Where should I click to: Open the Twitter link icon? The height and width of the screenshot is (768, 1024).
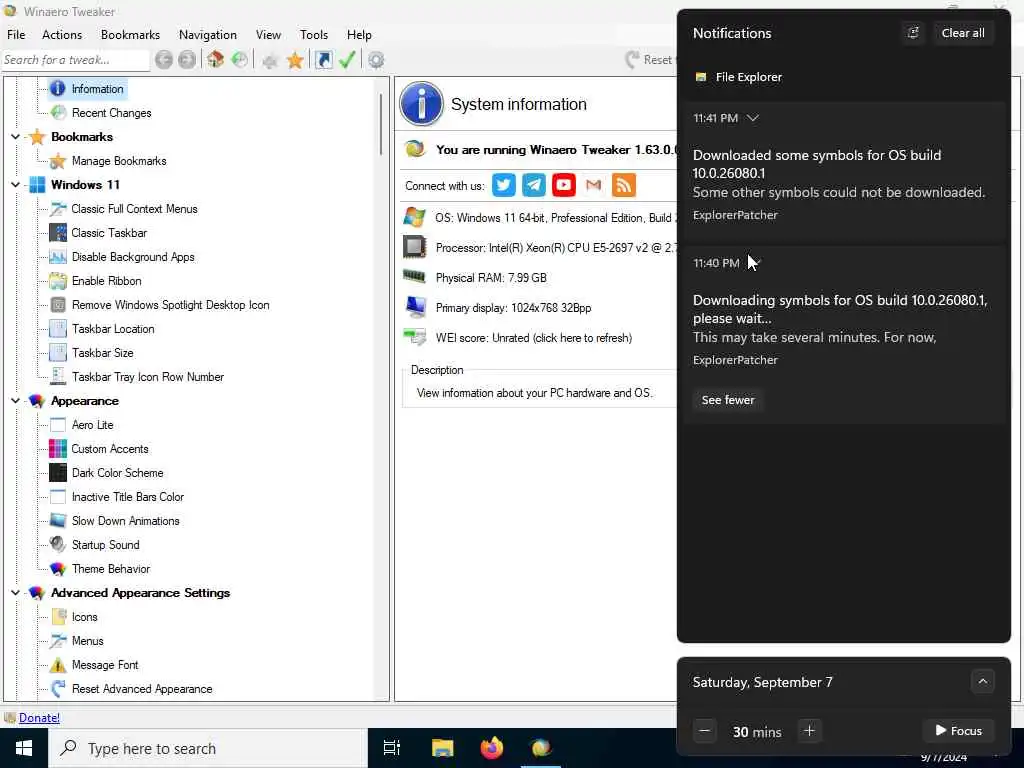[504, 185]
